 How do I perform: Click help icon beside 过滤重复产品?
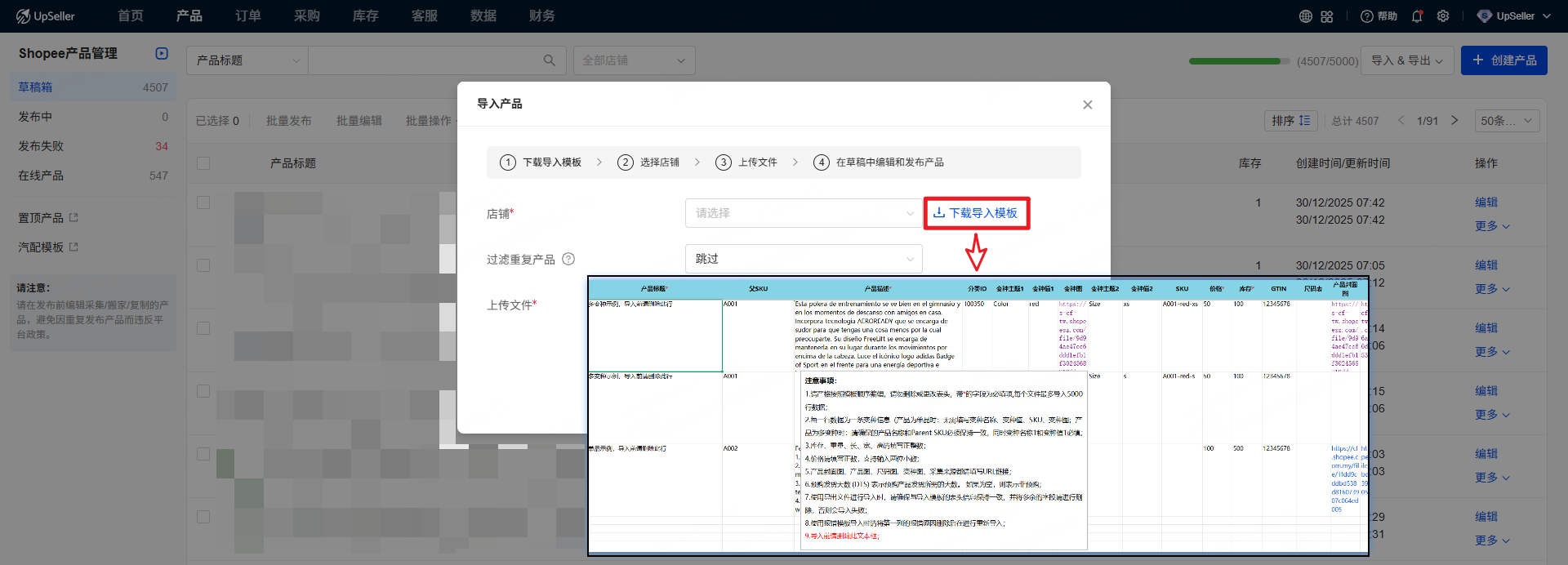click(x=568, y=259)
